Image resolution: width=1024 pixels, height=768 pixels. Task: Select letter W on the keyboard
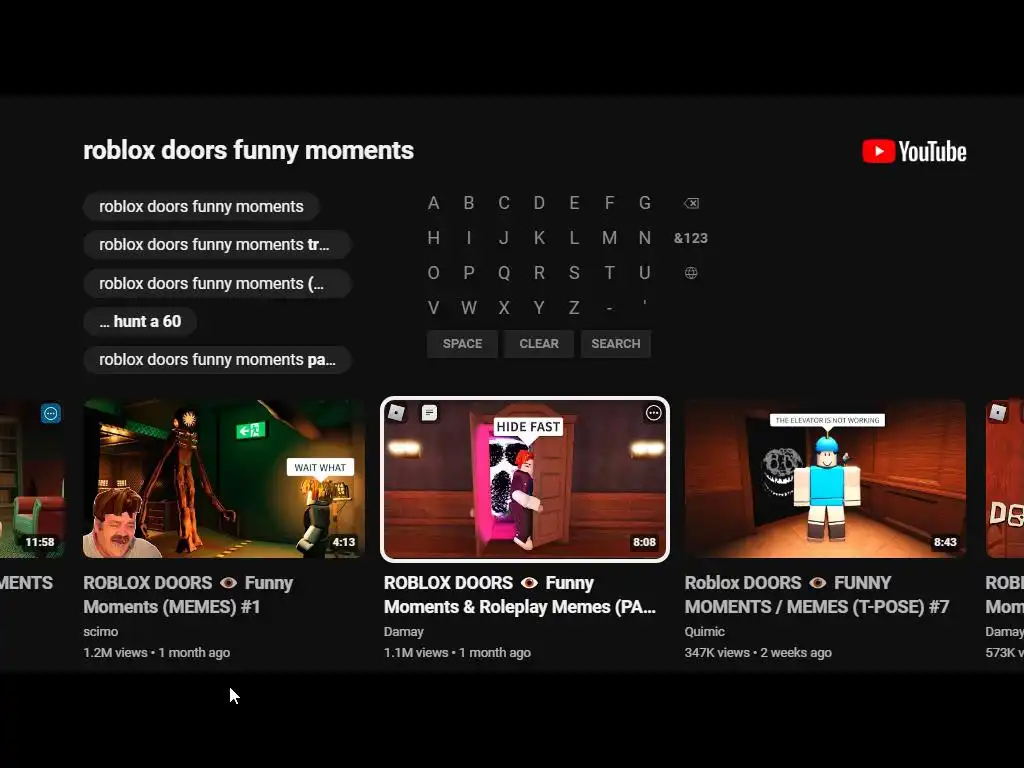[x=469, y=308]
